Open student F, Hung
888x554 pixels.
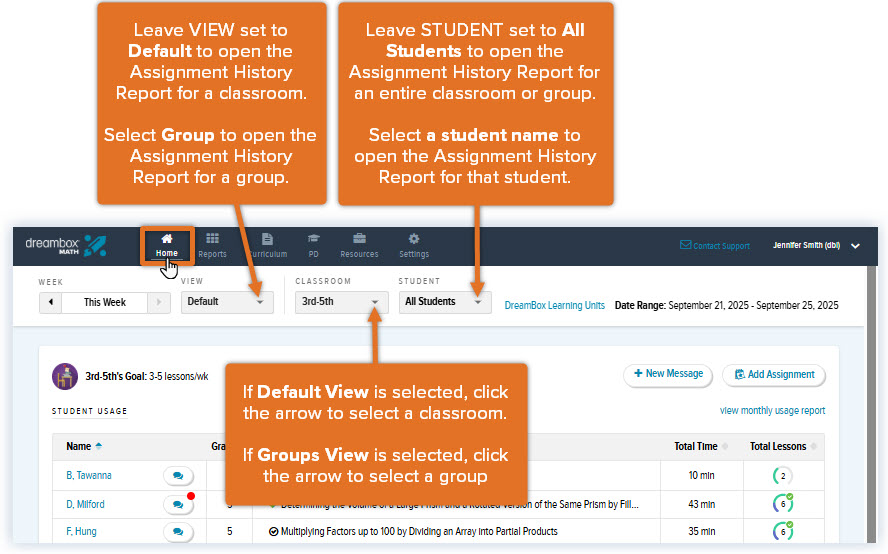[82, 531]
